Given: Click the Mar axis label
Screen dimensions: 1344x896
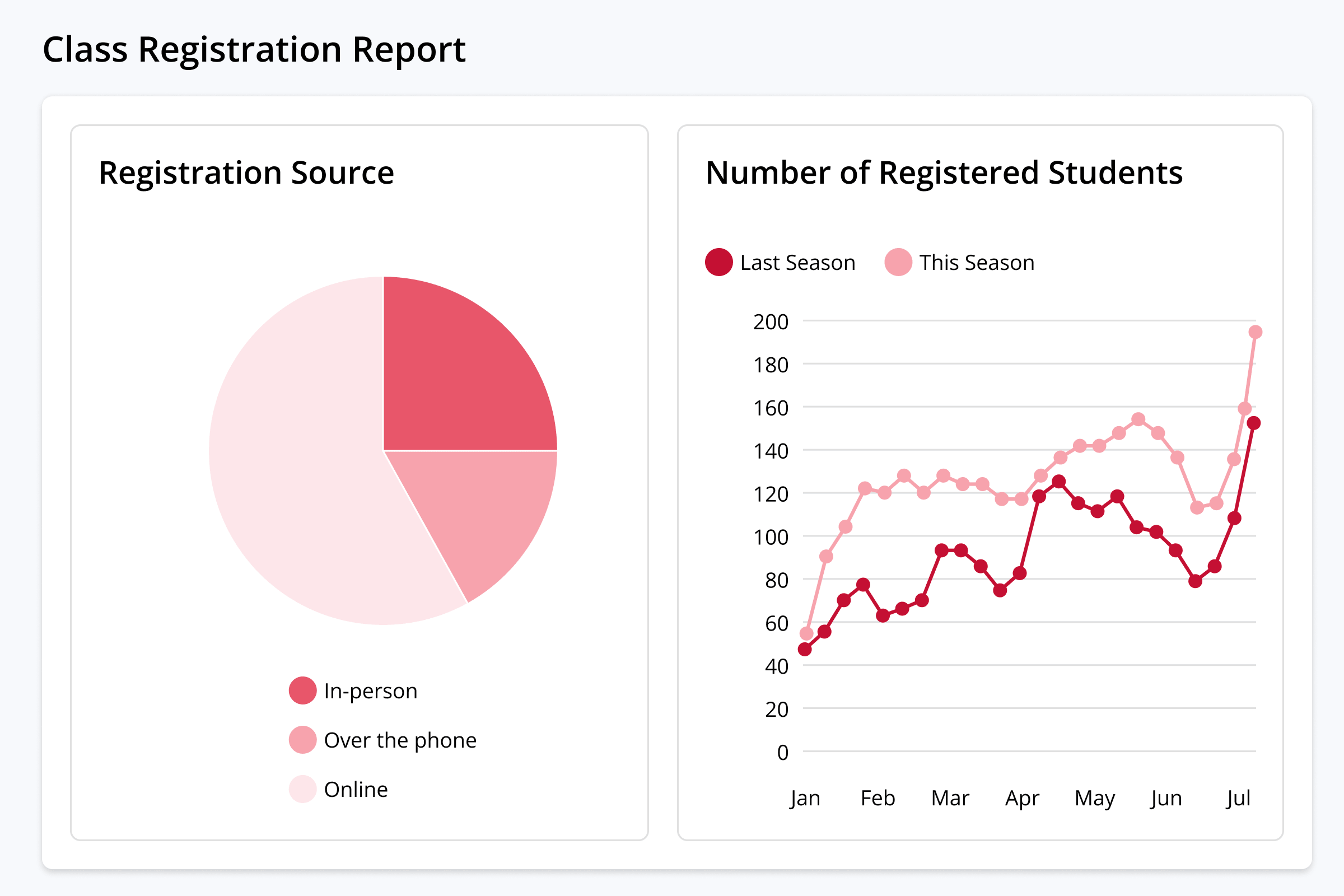Looking at the screenshot, I should [x=950, y=799].
